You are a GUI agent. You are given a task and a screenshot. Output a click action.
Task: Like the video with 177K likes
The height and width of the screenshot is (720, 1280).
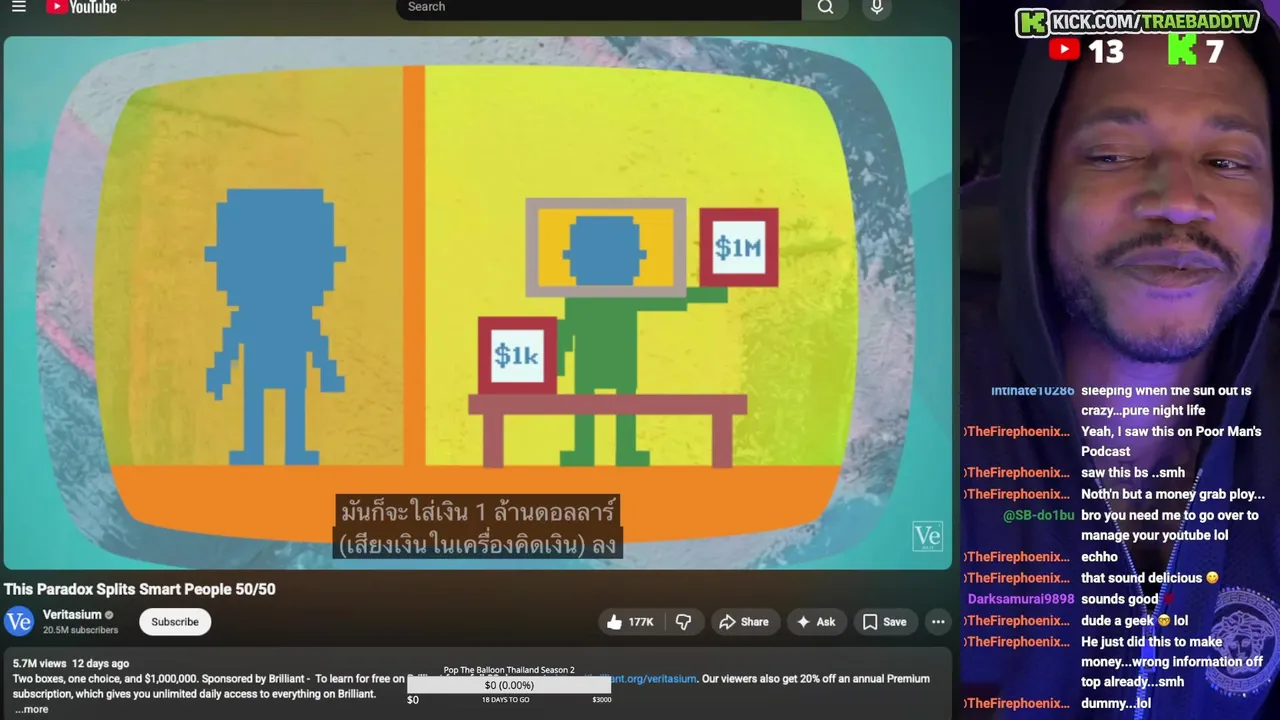tap(630, 622)
